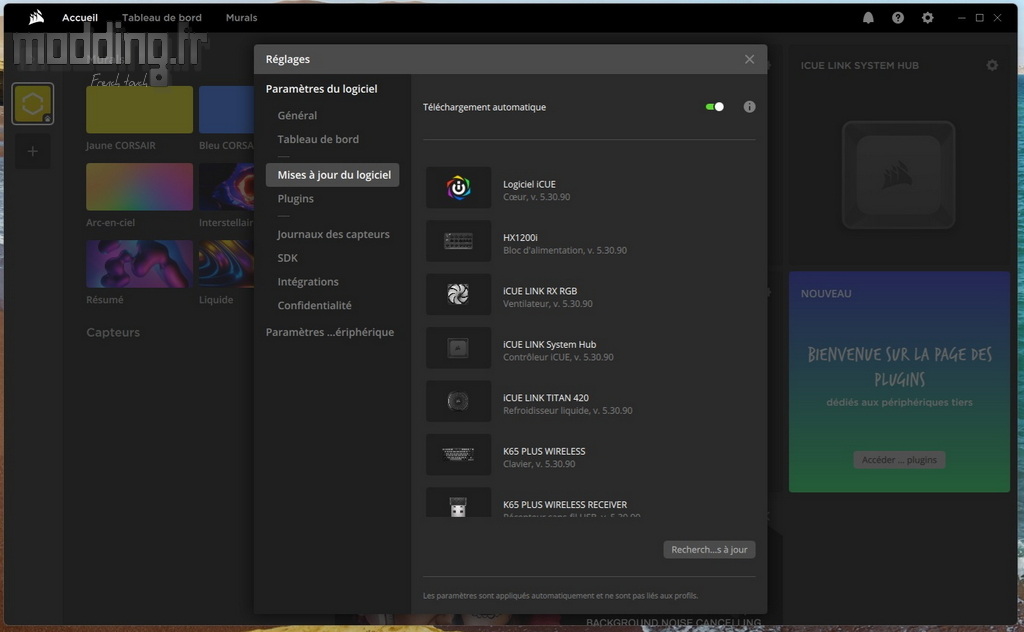Select Journaux des capteurs entry
This screenshot has width=1024, height=632.
click(x=332, y=234)
